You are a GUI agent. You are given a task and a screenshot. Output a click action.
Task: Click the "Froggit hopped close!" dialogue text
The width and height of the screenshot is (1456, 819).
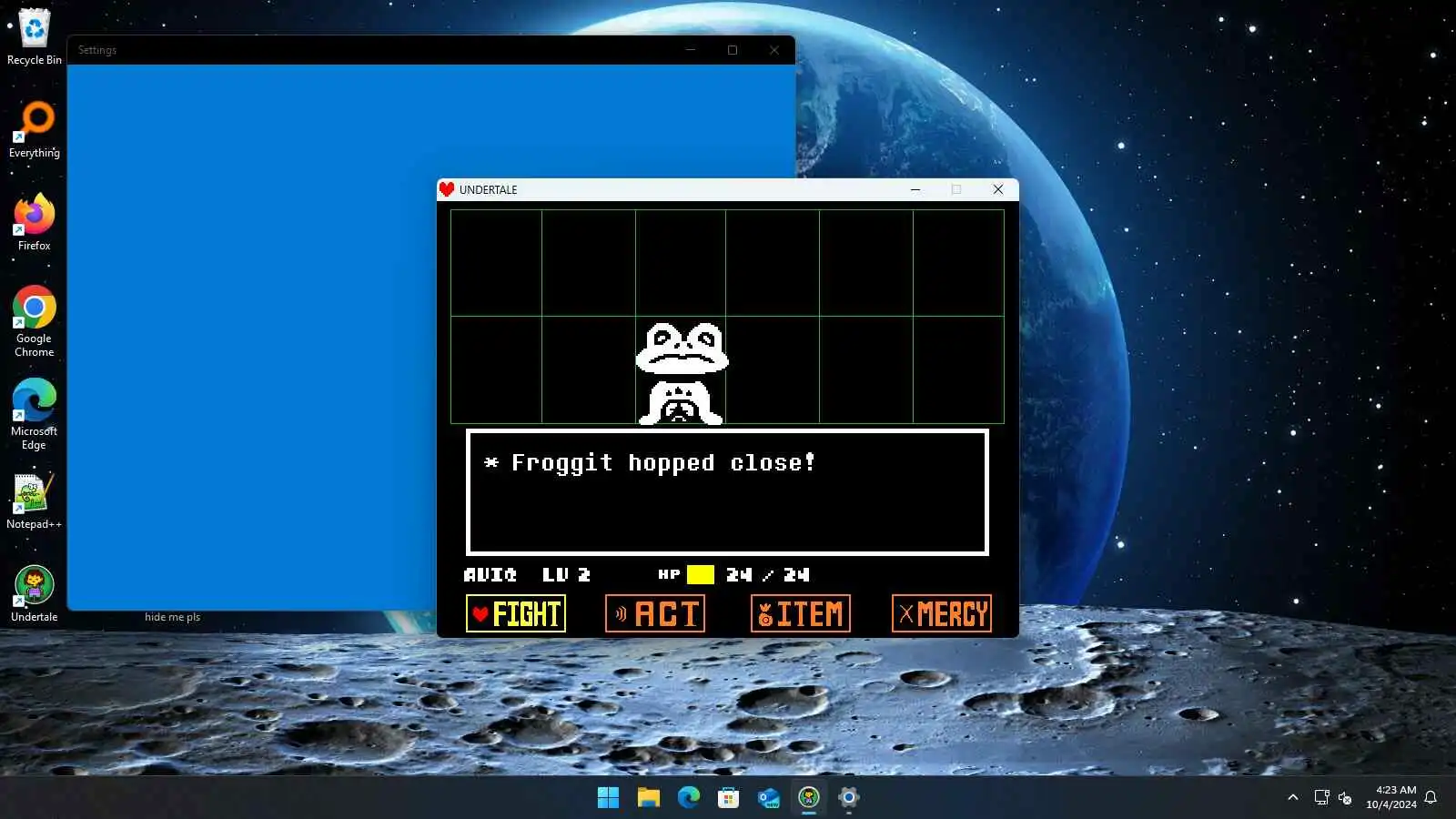(662, 463)
